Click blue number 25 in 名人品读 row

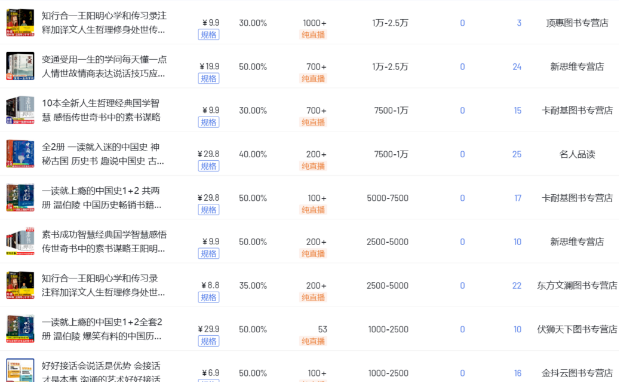[x=517, y=154]
